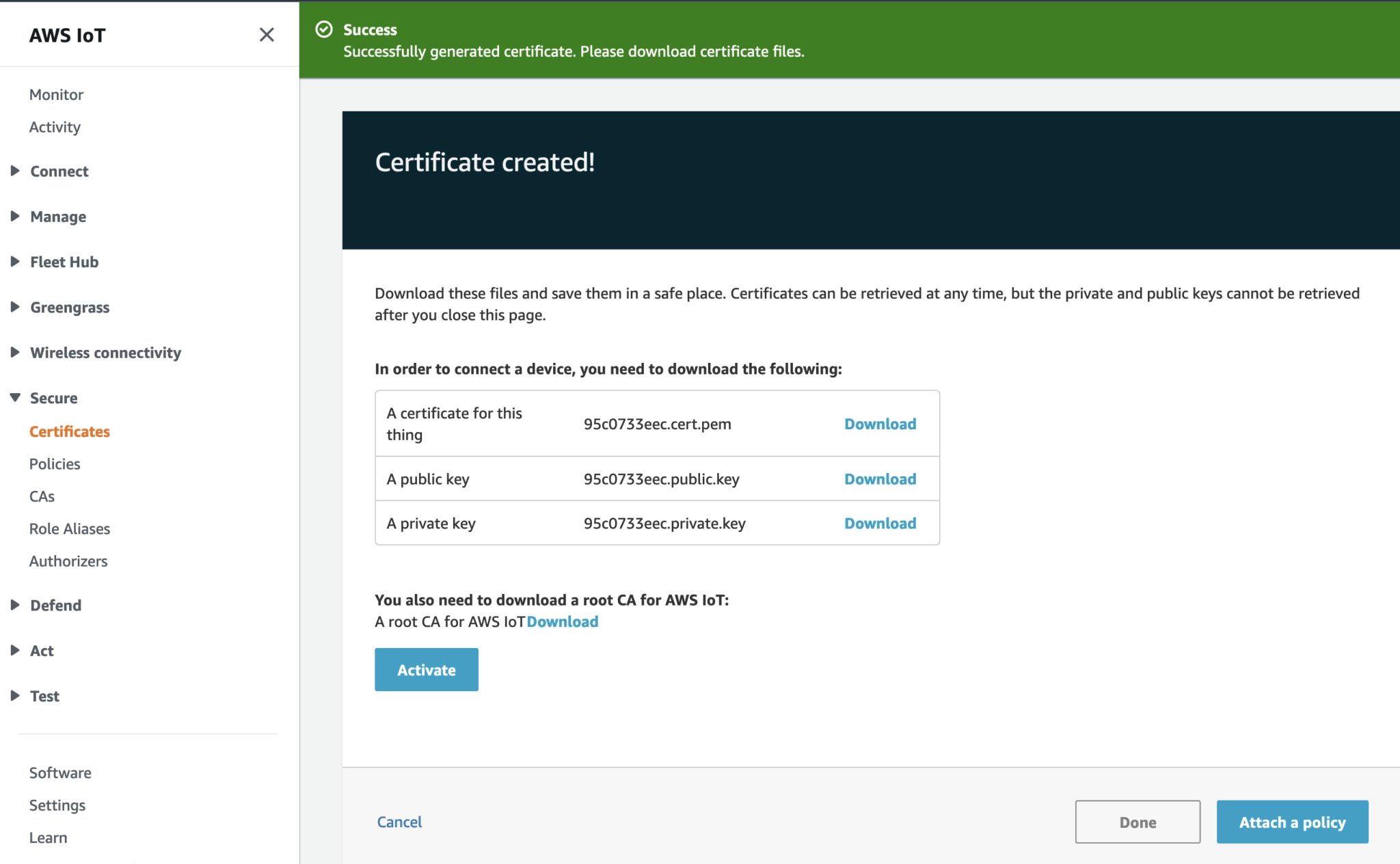The height and width of the screenshot is (864, 1400).
Task: Click the Manage label in sidebar
Action: pos(58,217)
